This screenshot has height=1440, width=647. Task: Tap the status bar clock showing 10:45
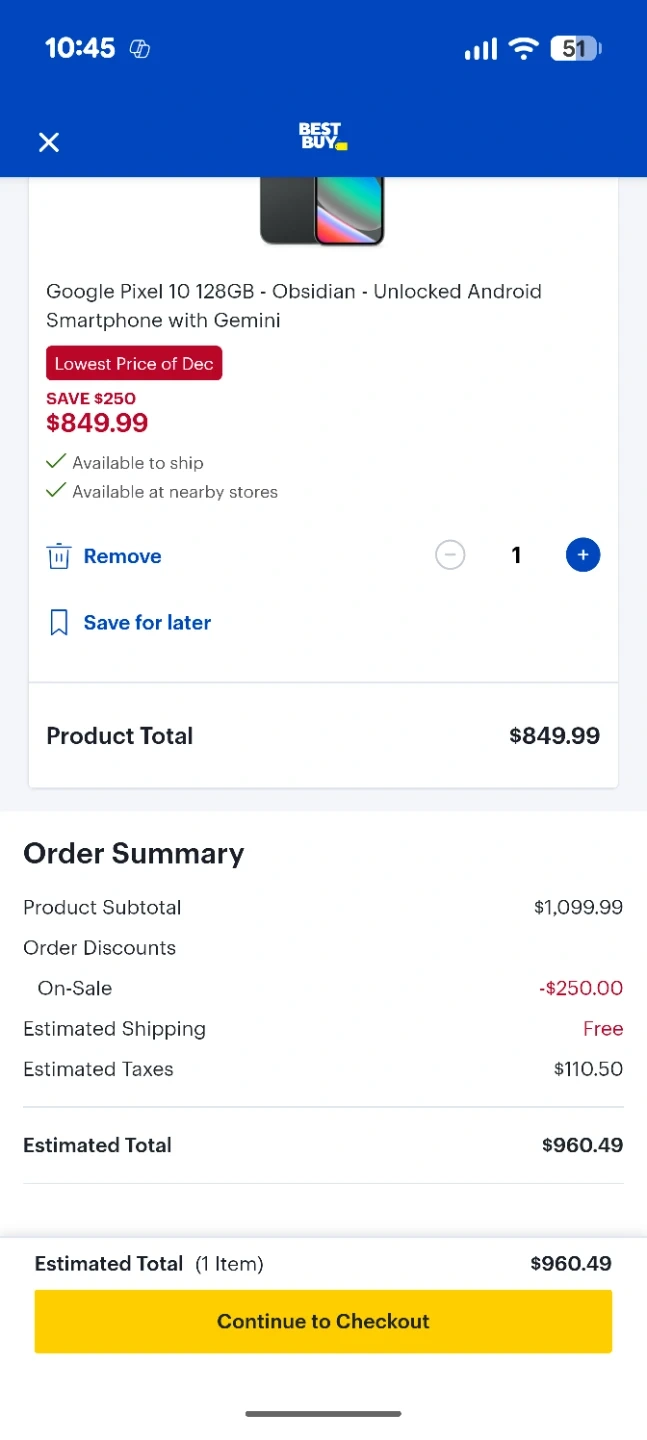point(80,48)
